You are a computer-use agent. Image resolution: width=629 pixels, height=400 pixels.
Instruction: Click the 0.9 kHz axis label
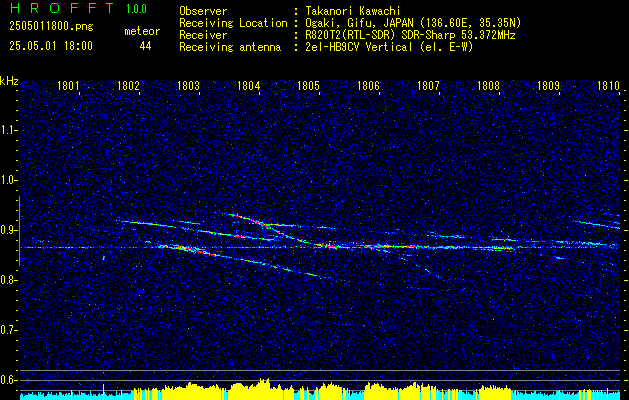8,230
